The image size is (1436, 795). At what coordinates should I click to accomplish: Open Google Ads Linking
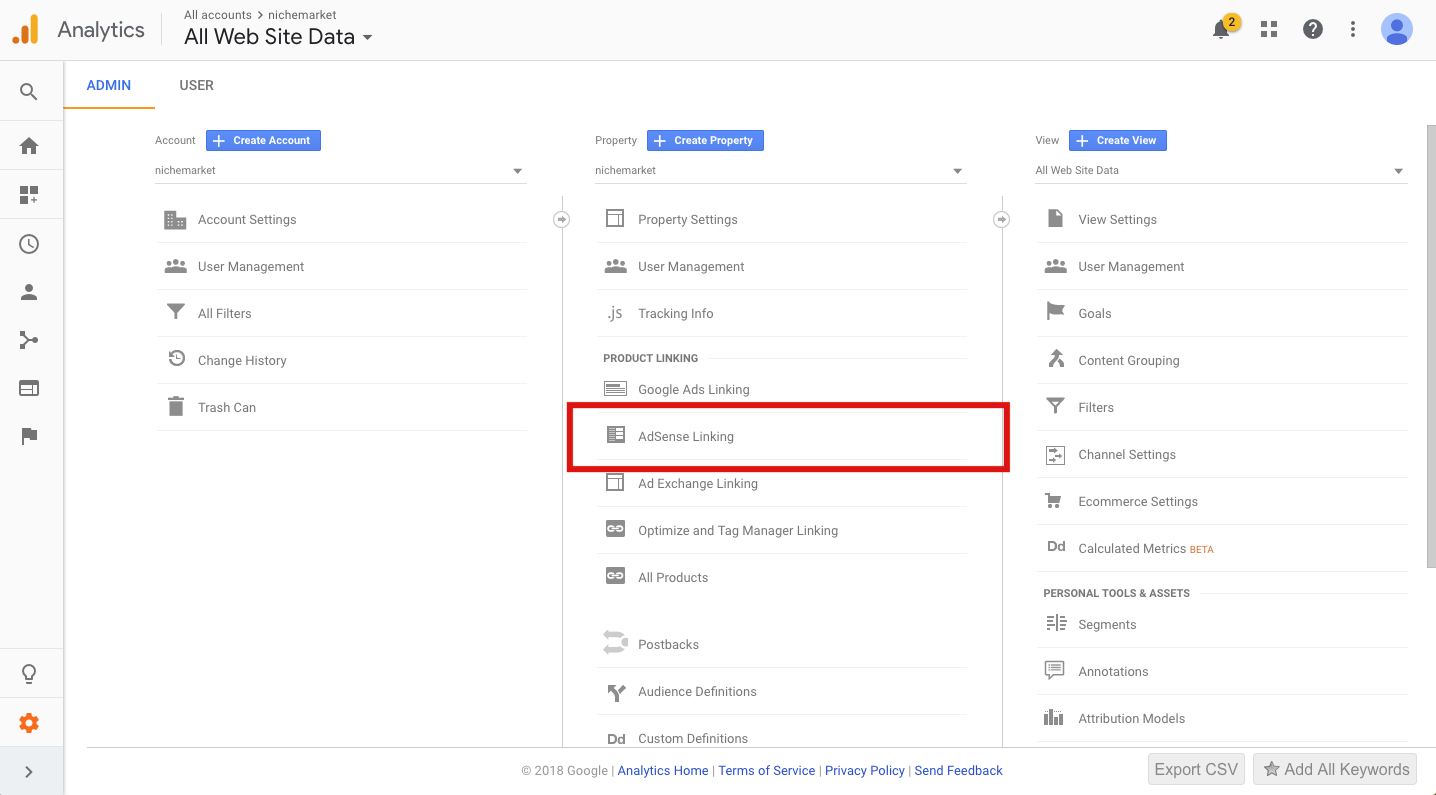(781, 389)
